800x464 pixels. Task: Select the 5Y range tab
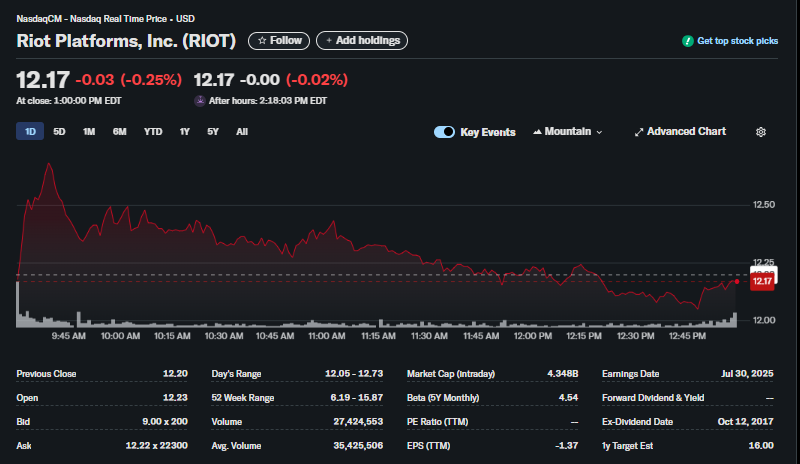click(213, 132)
